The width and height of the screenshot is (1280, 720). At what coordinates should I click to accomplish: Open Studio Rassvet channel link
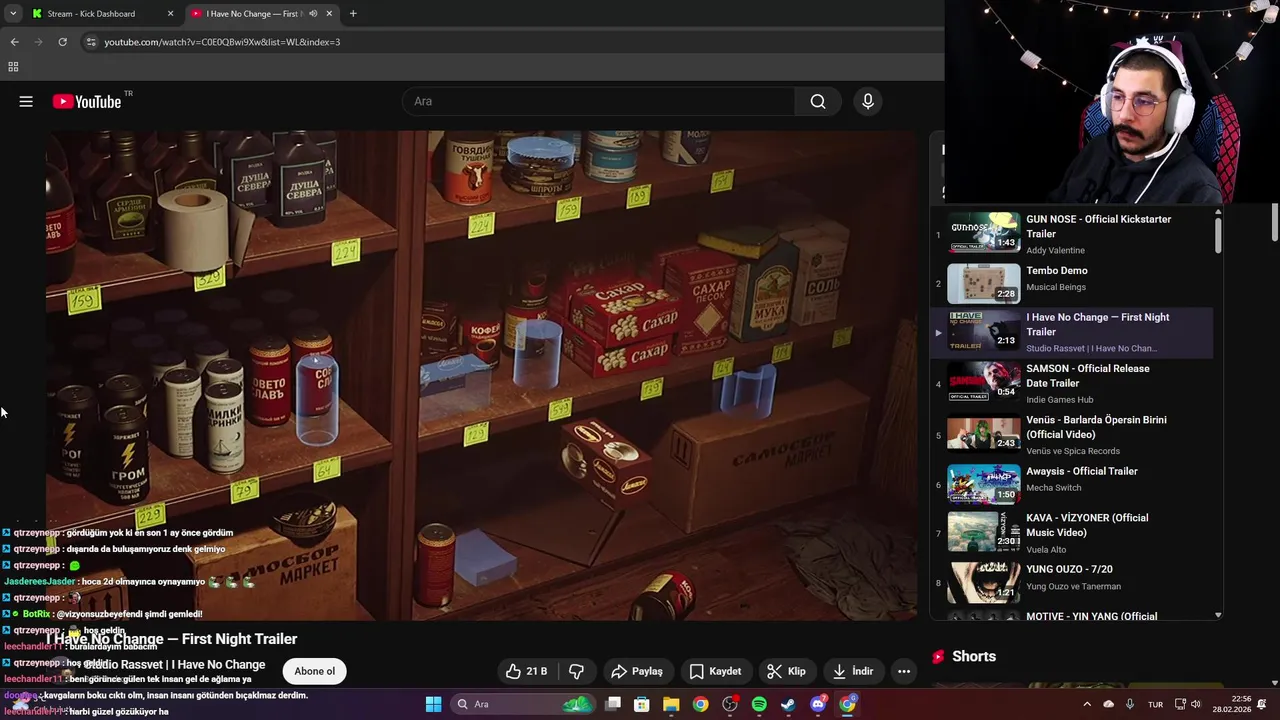[x=176, y=664]
